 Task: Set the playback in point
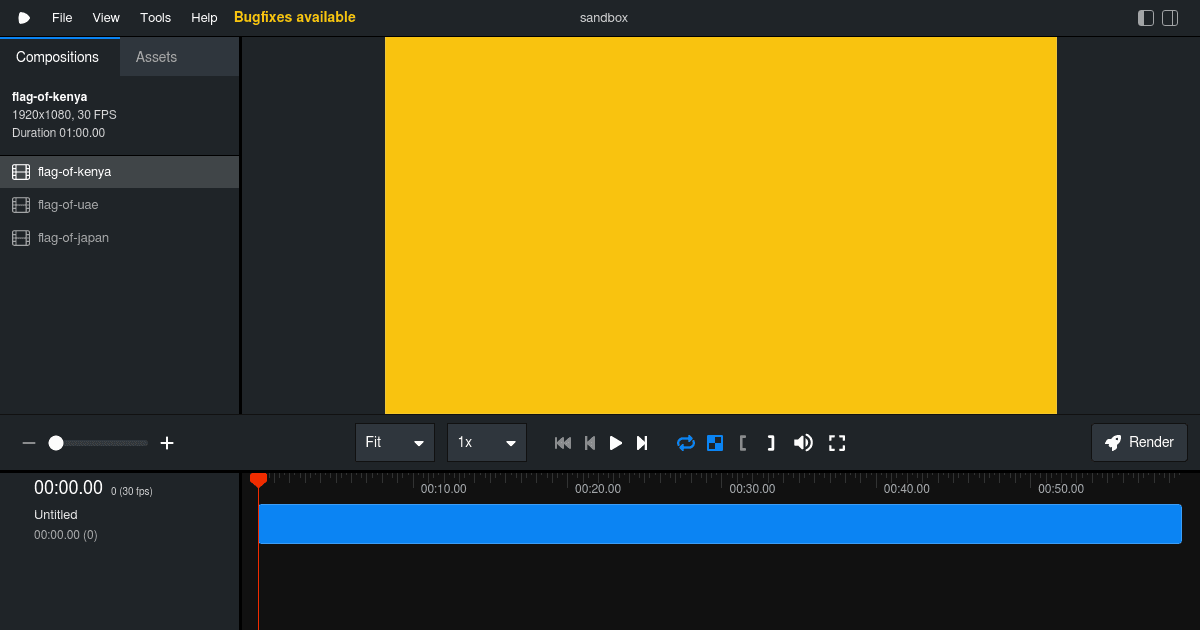point(742,442)
